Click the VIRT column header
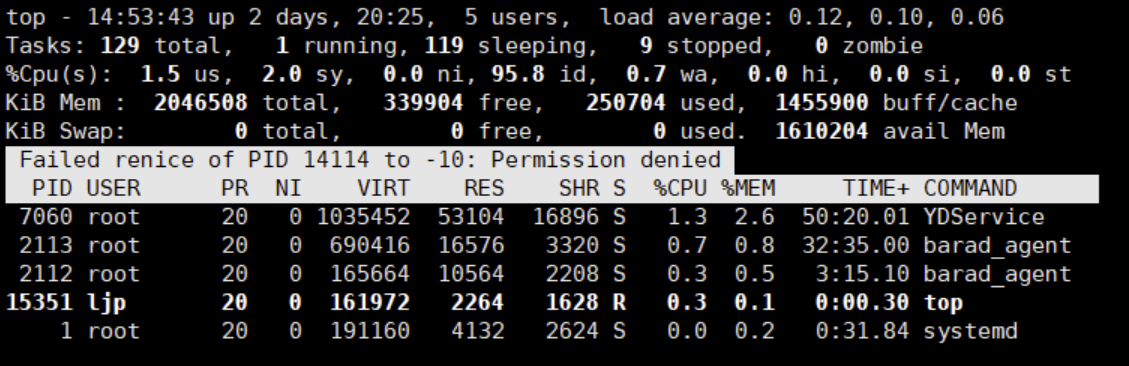1129x366 pixels. coord(383,189)
